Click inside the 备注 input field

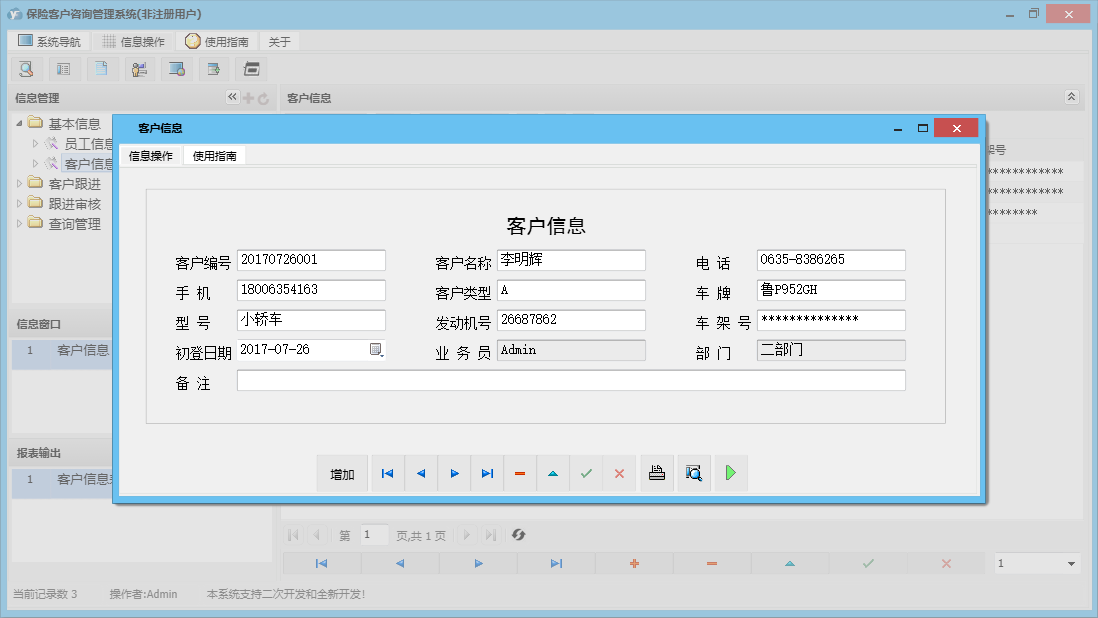[570, 380]
